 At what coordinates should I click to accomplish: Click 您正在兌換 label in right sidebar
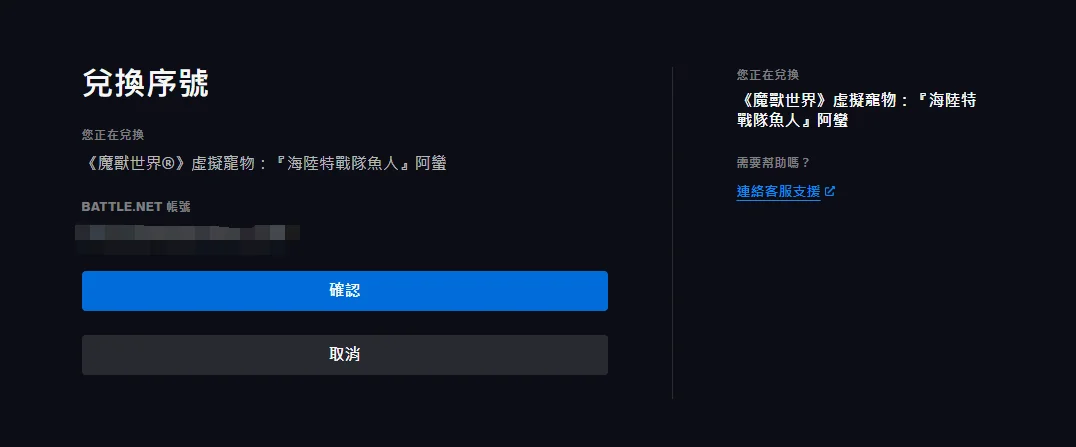(x=768, y=75)
